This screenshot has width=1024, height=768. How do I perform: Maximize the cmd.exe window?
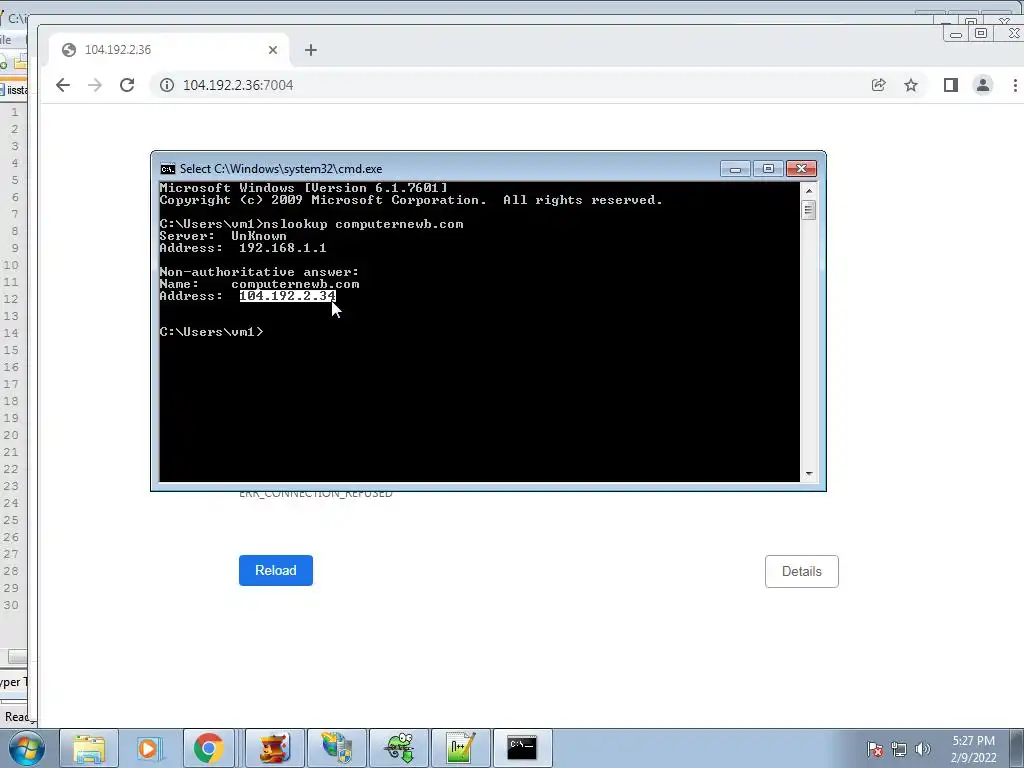[768, 169]
